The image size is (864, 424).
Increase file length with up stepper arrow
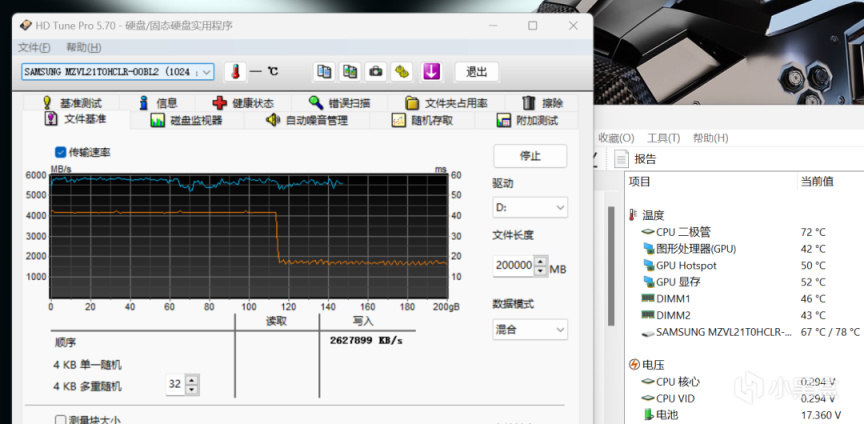(541, 261)
